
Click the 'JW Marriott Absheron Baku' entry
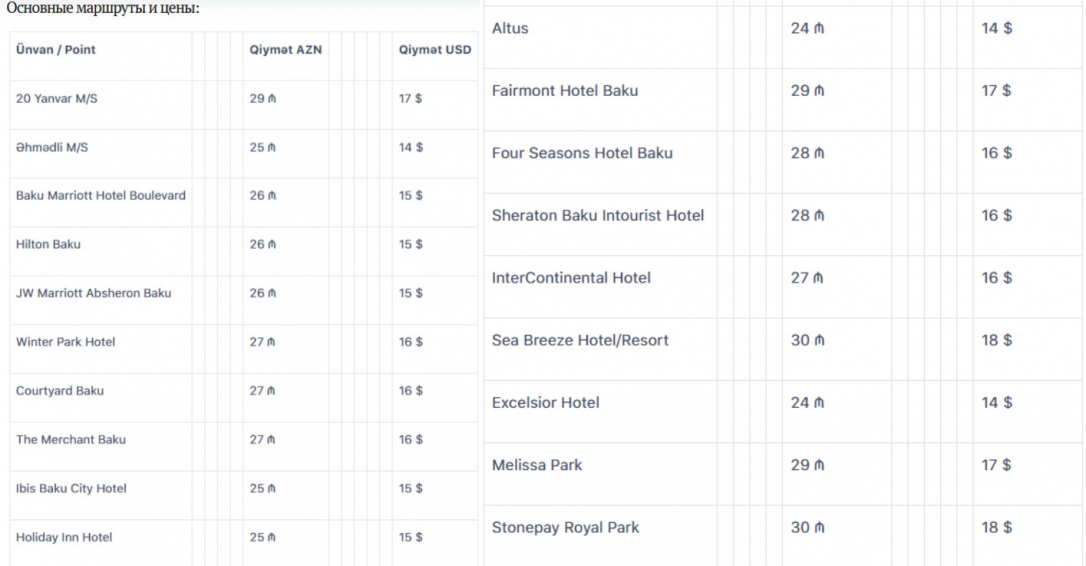pos(94,293)
